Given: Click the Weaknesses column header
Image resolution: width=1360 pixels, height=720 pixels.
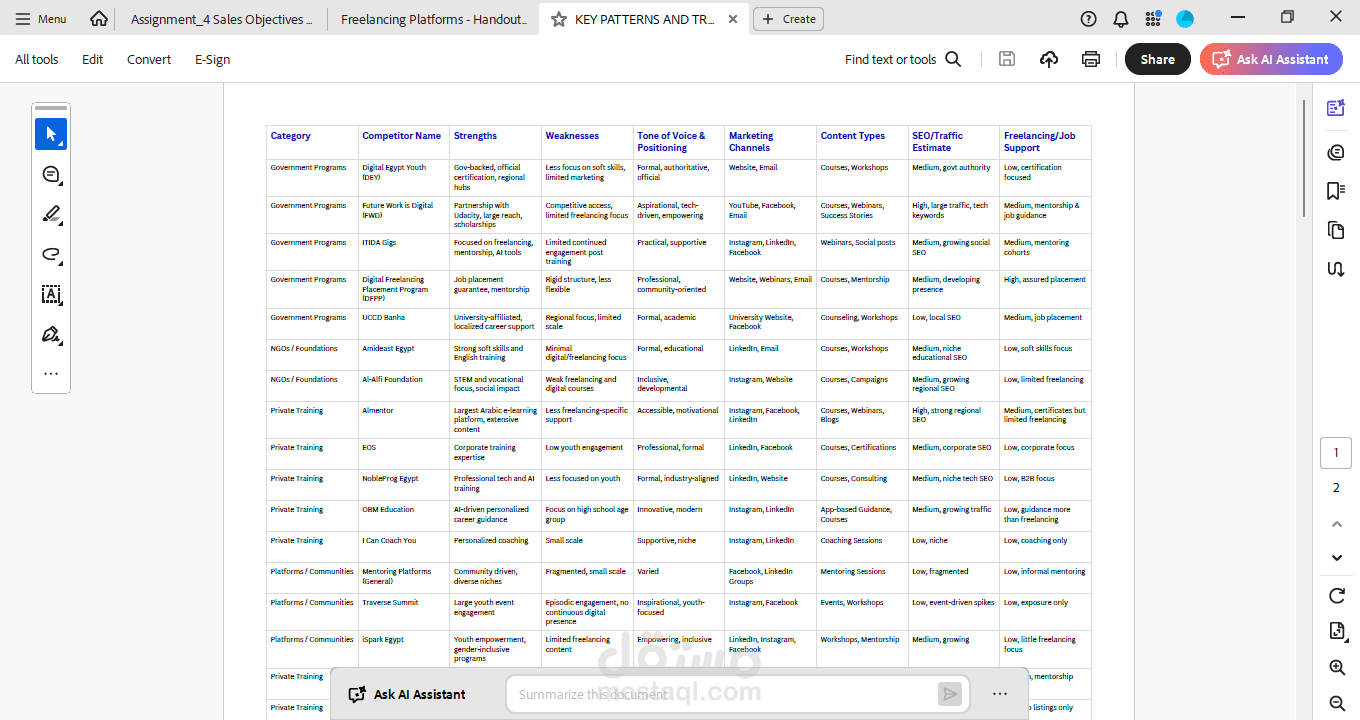Looking at the screenshot, I should 572,136.
